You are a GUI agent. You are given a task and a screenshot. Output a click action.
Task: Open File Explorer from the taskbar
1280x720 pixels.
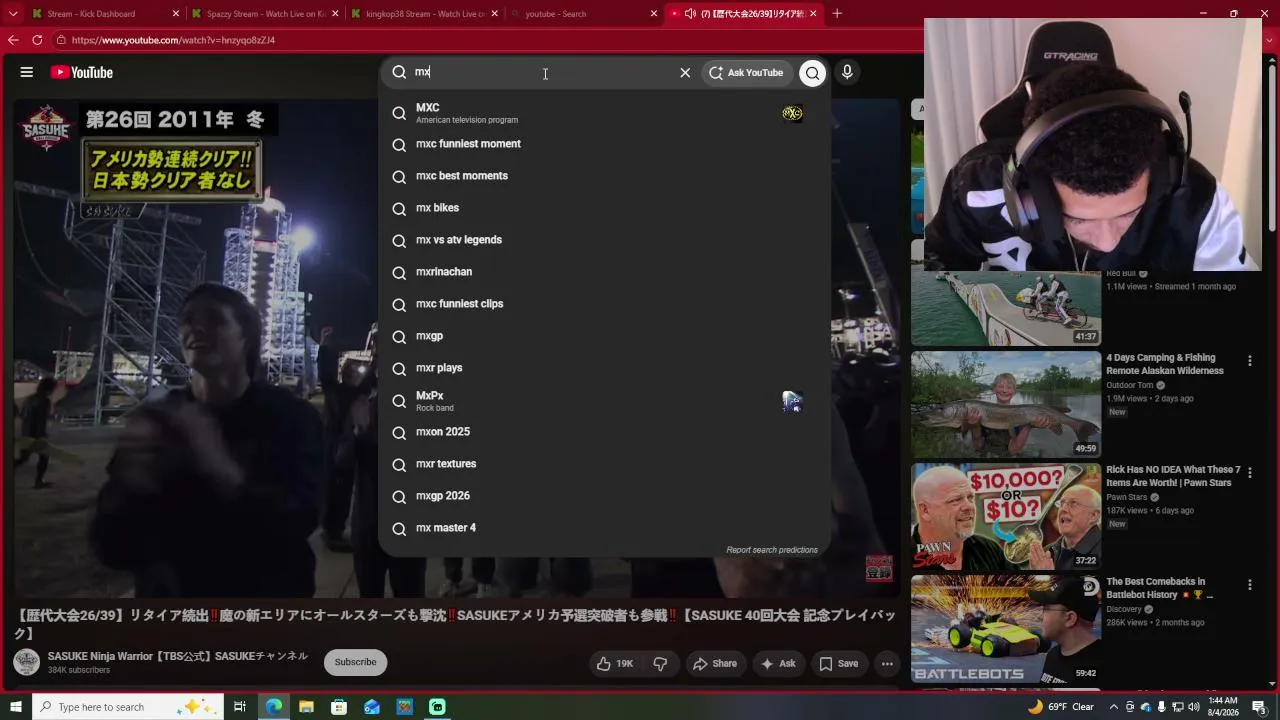tap(306, 707)
